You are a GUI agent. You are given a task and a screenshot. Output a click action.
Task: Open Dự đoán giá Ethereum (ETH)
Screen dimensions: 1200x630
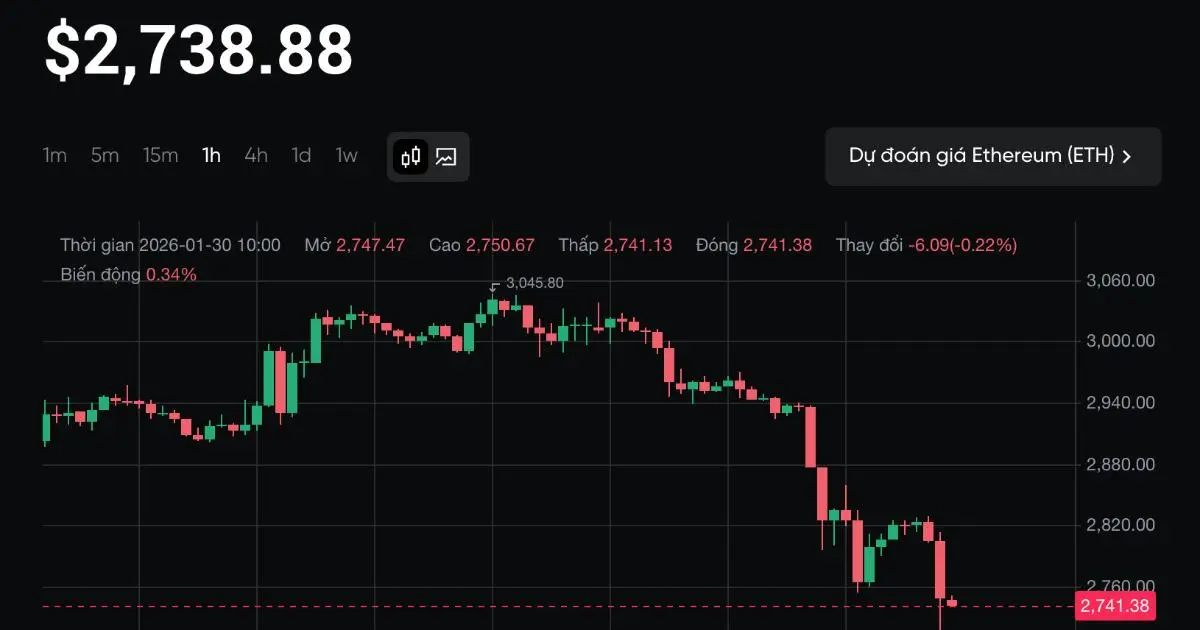[x=994, y=156]
